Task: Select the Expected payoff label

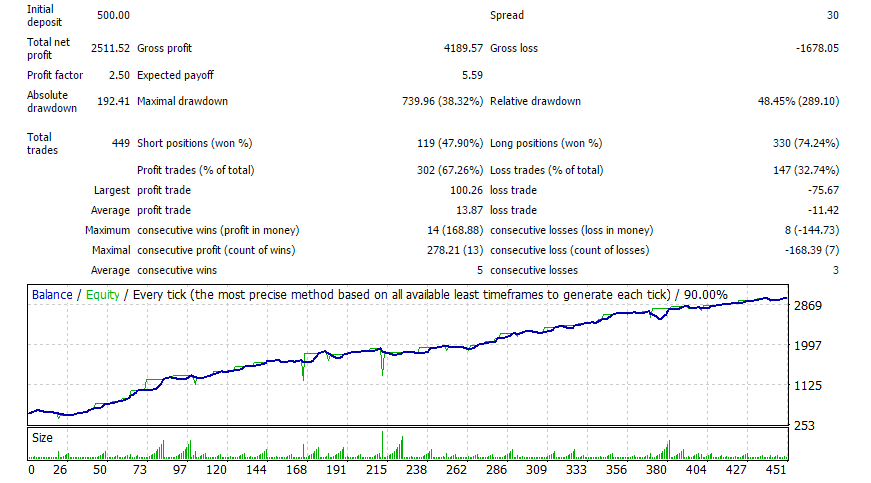Action: 176,75
